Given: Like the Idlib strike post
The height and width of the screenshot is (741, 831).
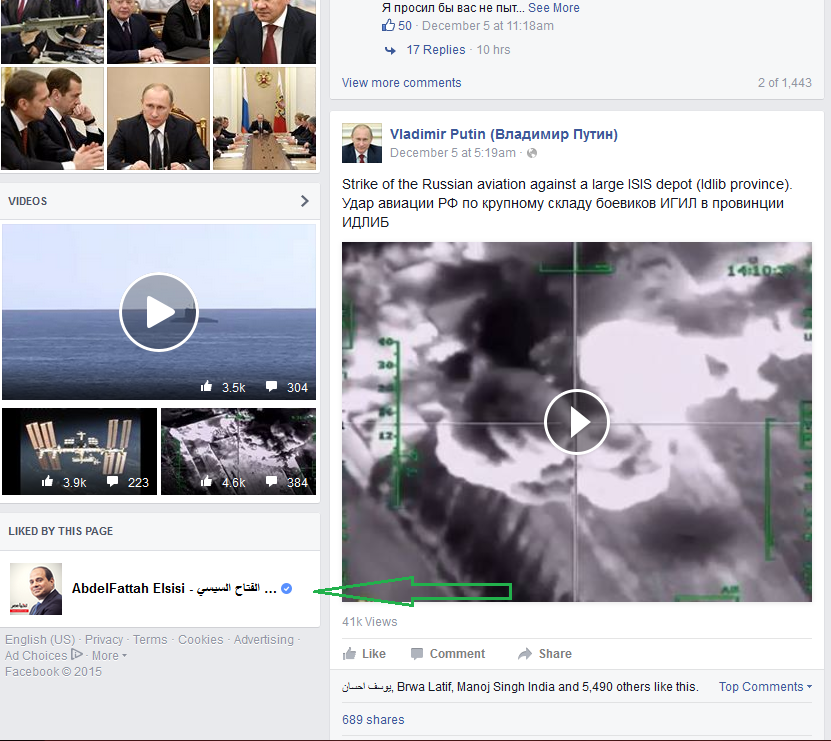Looking at the screenshot, I should pyautogui.click(x=364, y=654).
